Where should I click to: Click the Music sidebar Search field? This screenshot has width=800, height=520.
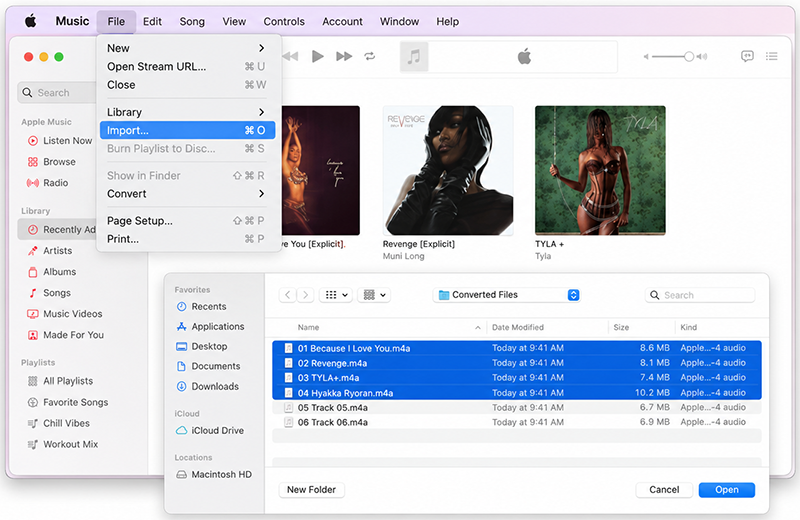(57, 93)
